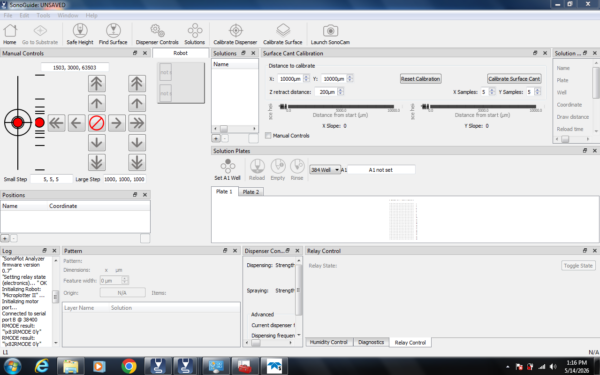Image resolution: width=600 pixels, height=375 pixels.
Task: Switch to the Diagnostics tab
Action: click(371, 342)
